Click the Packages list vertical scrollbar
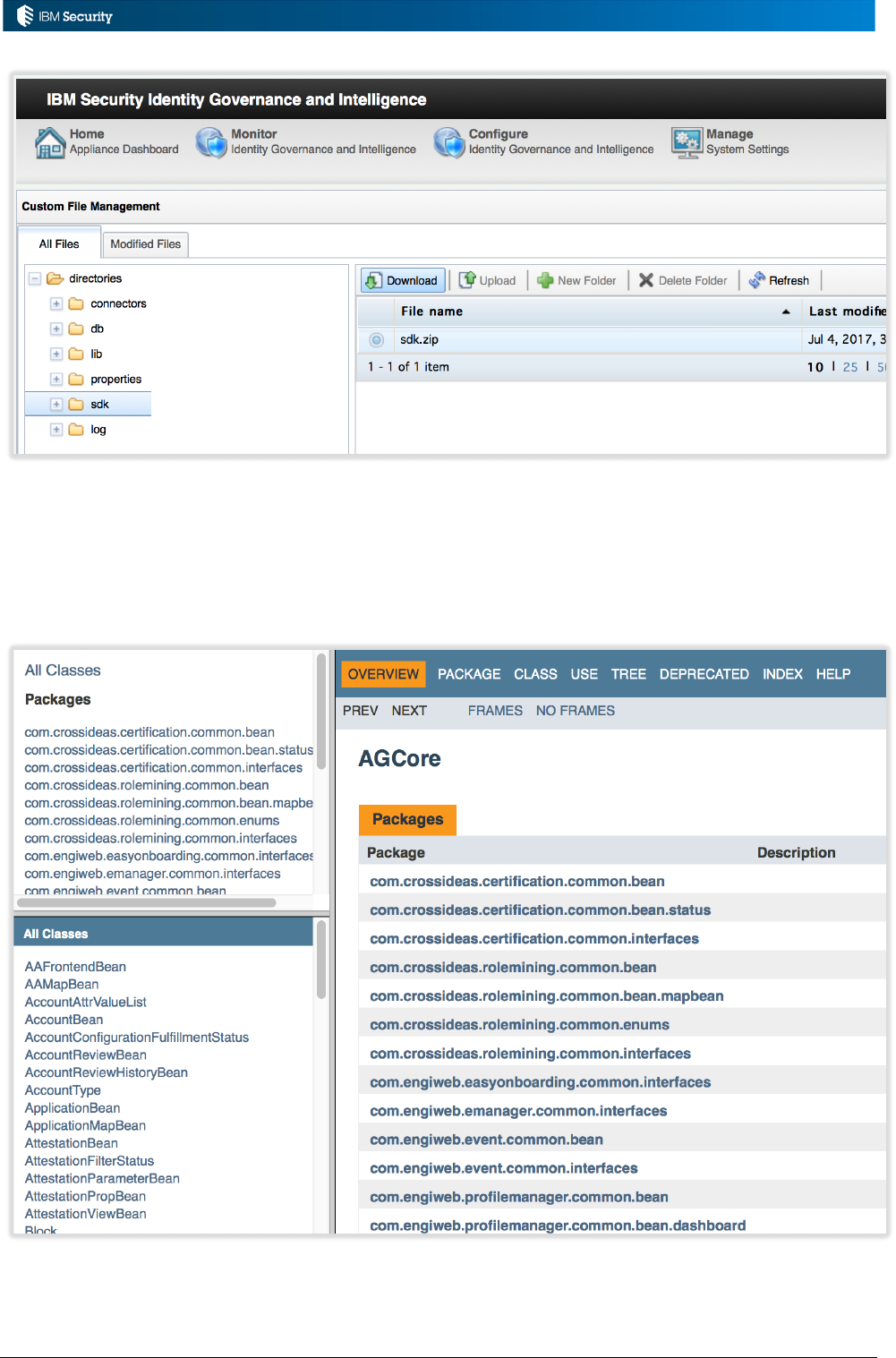This screenshot has width=896, height=1358. [321, 712]
